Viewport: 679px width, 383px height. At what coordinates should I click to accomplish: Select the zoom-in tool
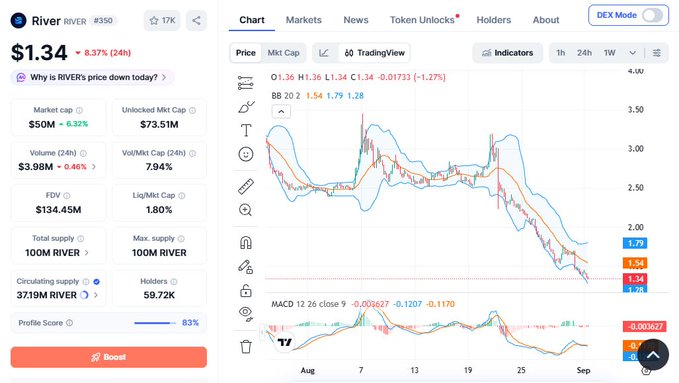point(246,210)
